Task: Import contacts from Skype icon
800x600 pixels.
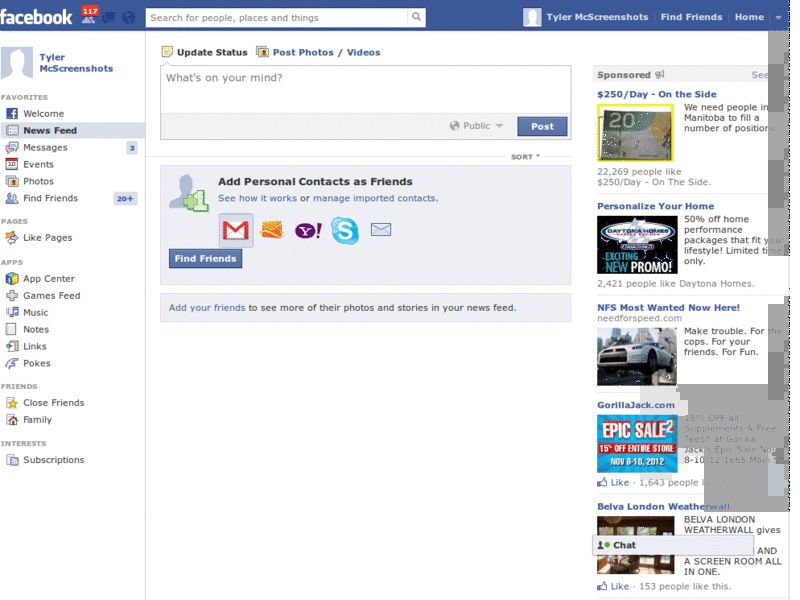Action: tap(345, 230)
